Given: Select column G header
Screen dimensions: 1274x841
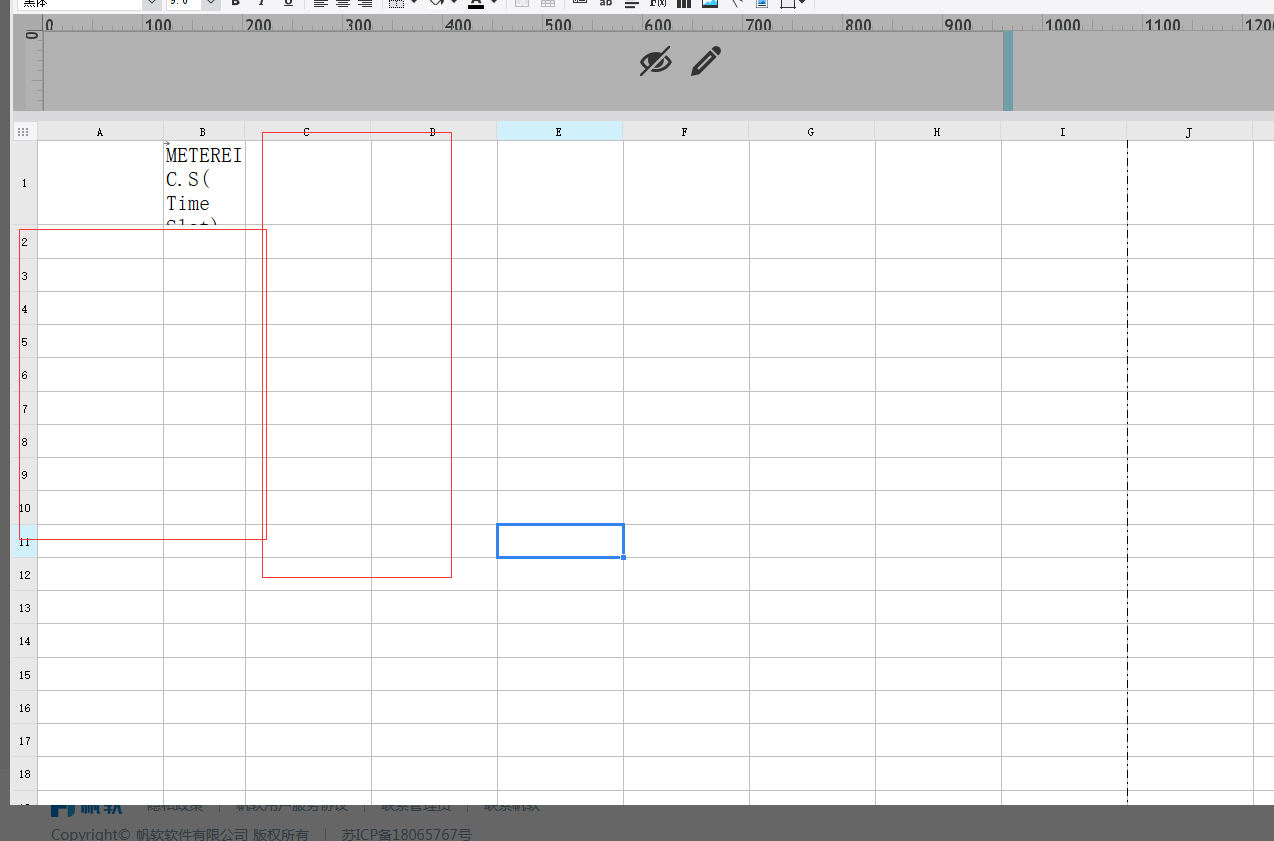Looking at the screenshot, I should point(811,132).
